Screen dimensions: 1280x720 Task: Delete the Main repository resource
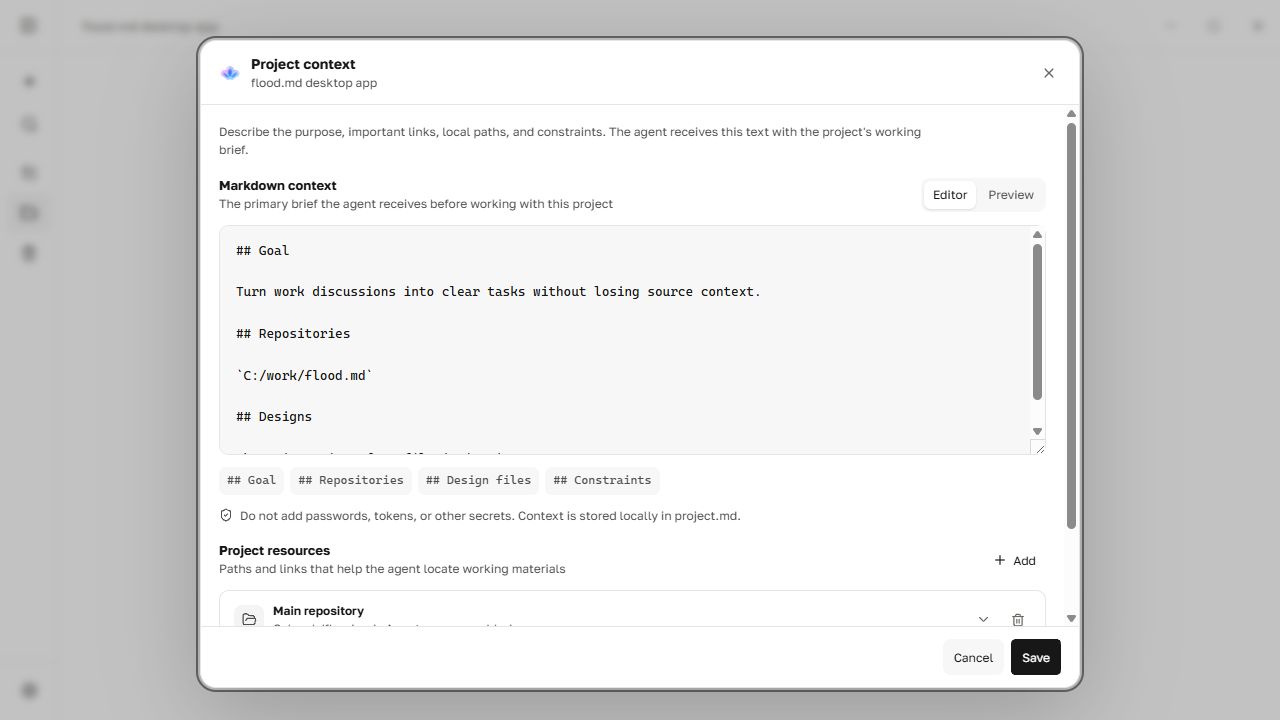(1018, 619)
